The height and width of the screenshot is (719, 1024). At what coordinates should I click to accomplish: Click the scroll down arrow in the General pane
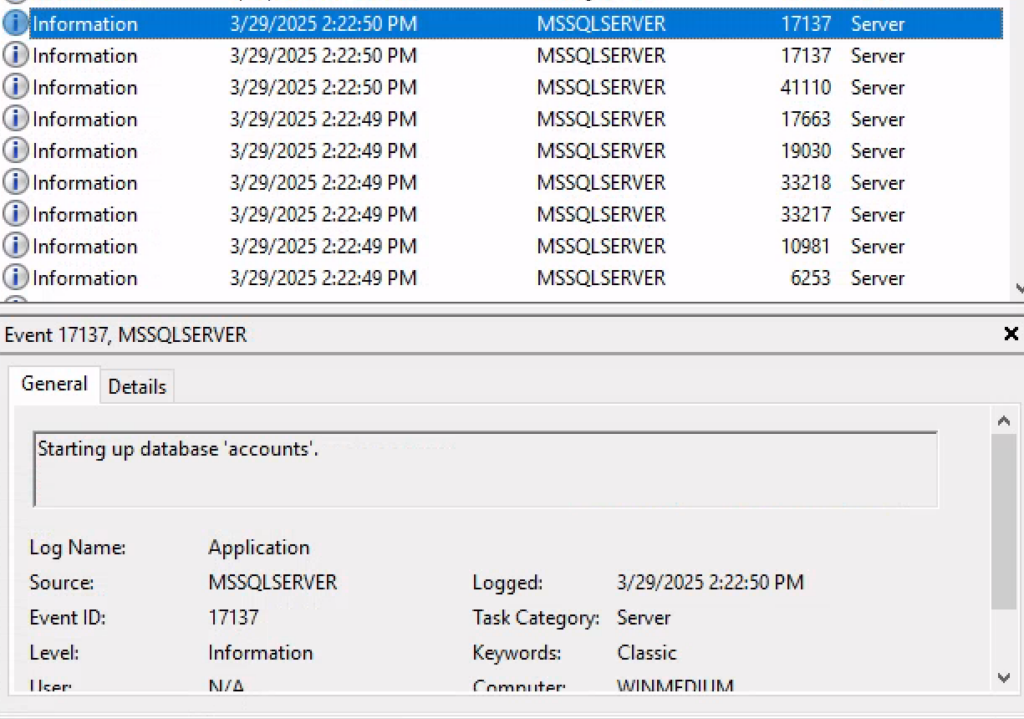coord(1005,678)
